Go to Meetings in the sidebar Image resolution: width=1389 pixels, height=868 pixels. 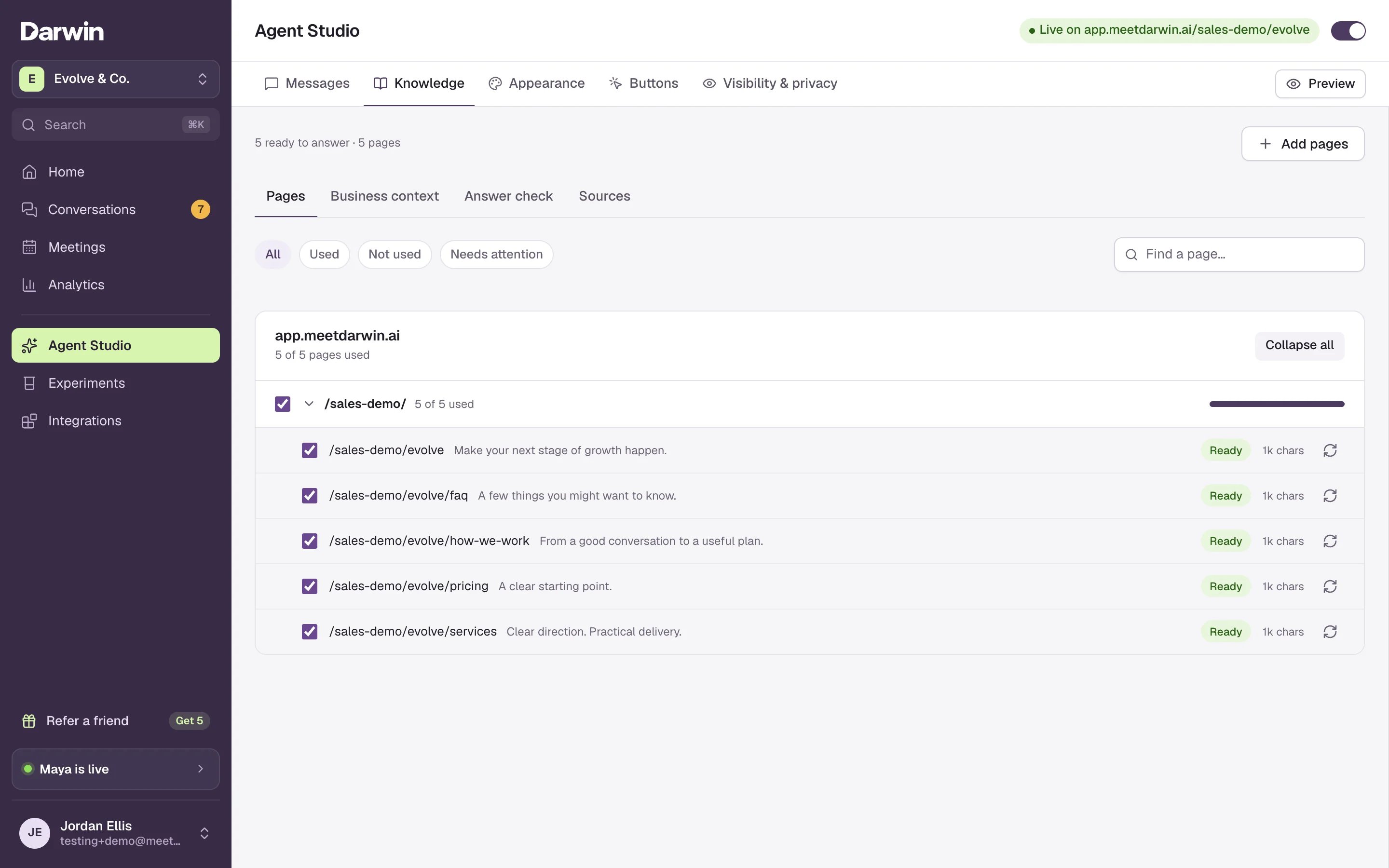(115, 247)
